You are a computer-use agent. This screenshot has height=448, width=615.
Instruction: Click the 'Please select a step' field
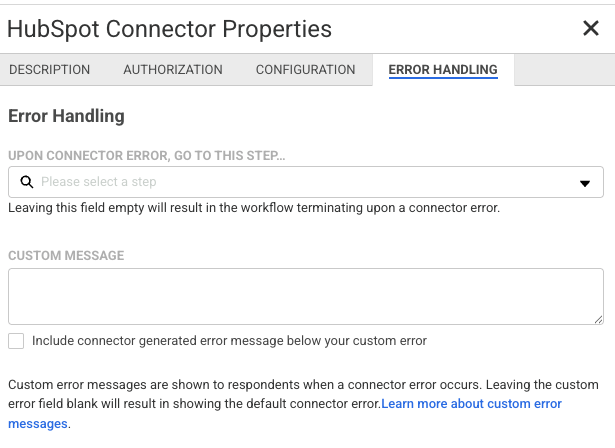300,182
